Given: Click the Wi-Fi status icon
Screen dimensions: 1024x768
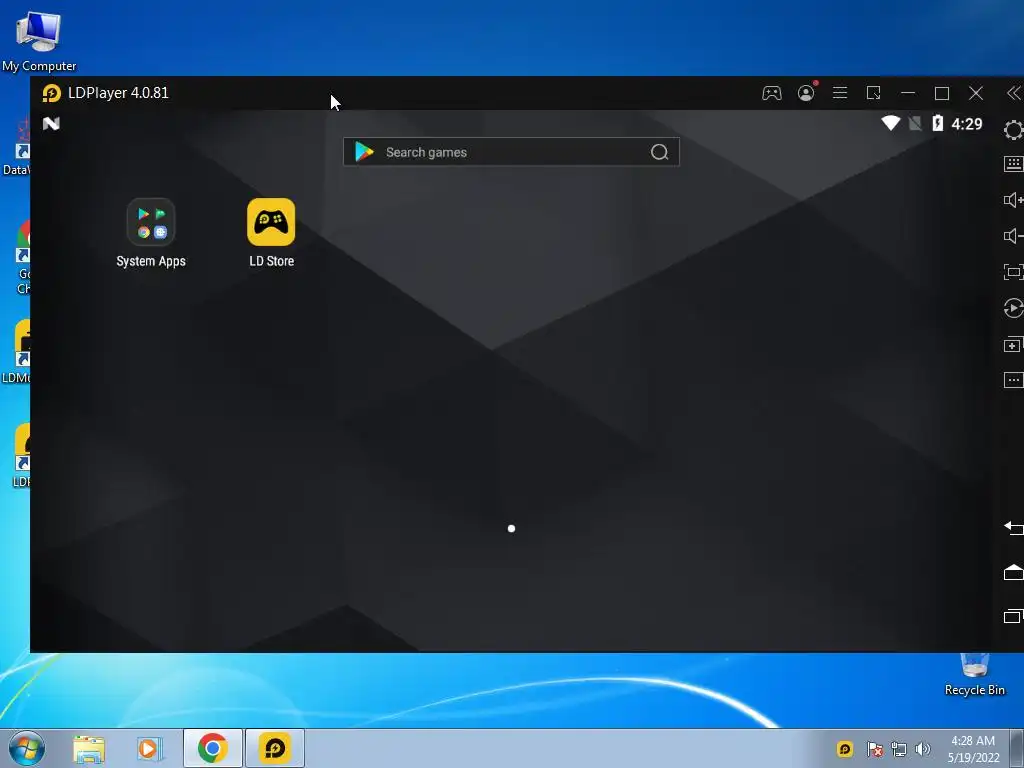Looking at the screenshot, I should click(x=890, y=123).
